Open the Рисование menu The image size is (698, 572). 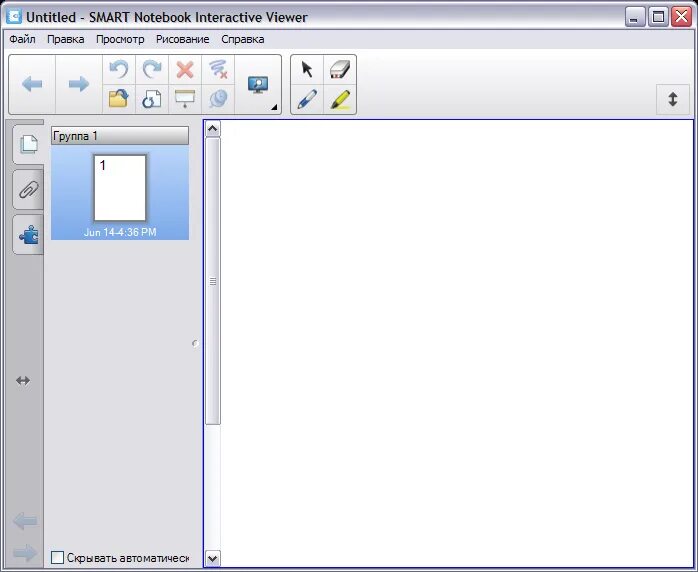pyautogui.click(x=183, y=39)
